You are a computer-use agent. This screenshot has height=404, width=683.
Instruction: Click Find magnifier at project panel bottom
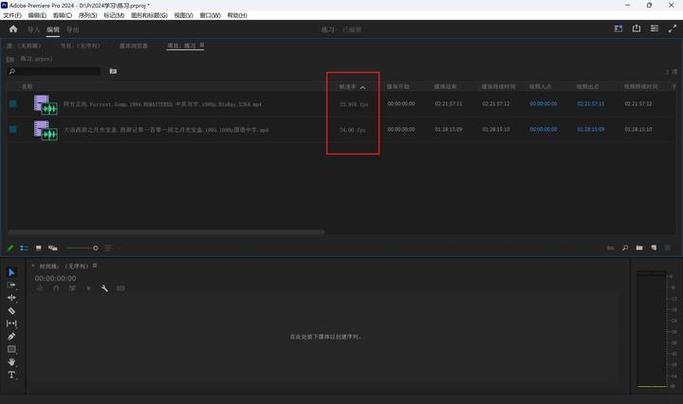625,248
